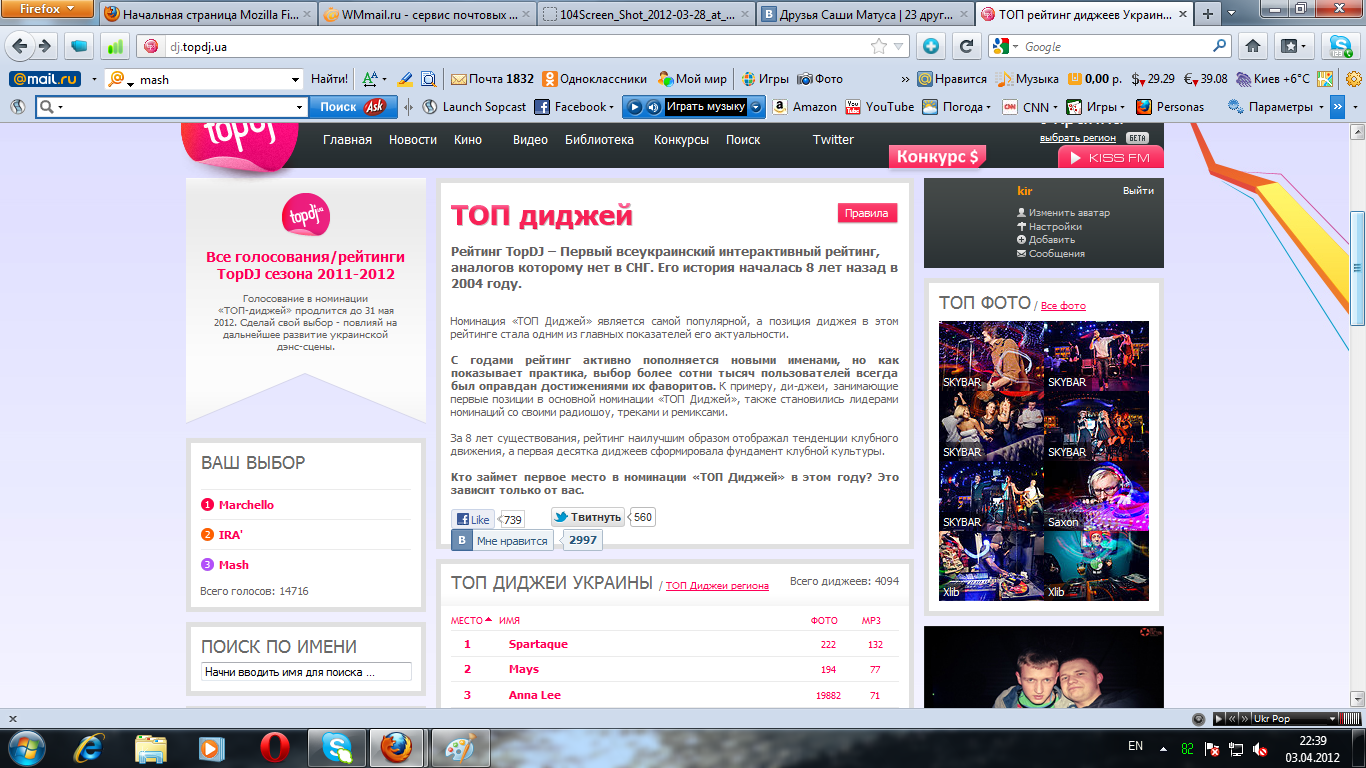1366x768 pixels.
Task: Click the Найти! button in the Mail.ru toolbar
Action: (x=329, y=79)
